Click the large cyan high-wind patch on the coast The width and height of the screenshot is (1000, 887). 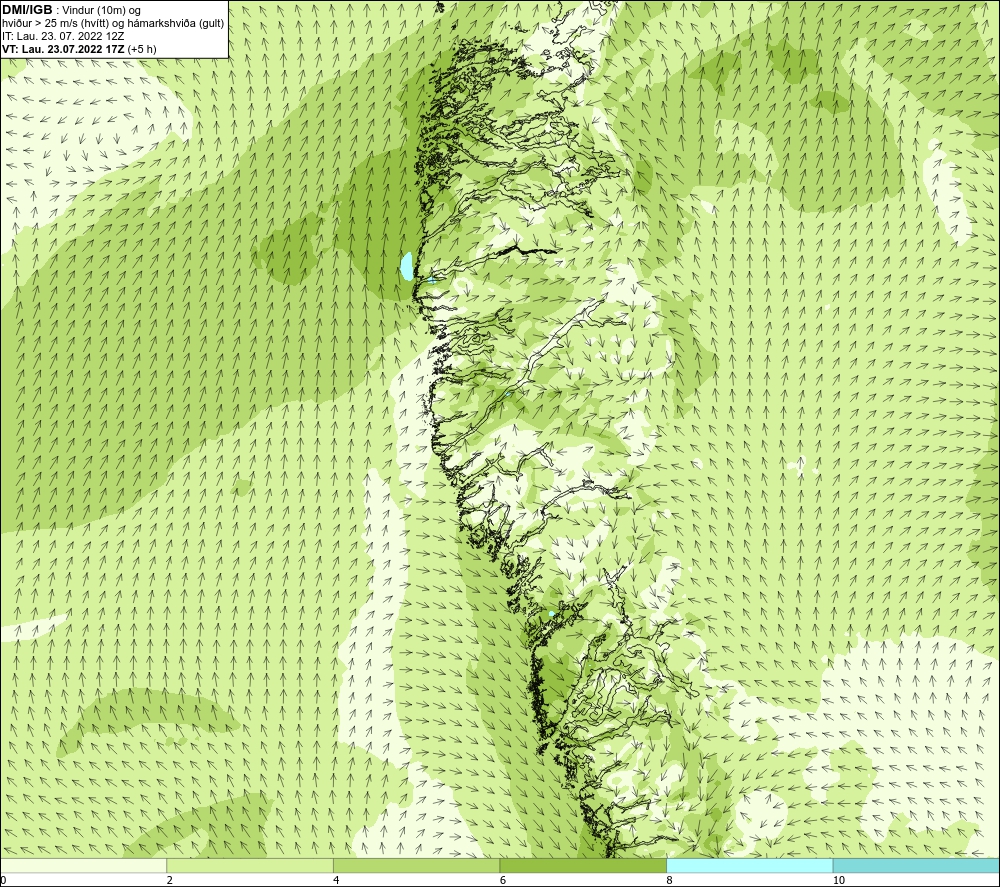click(x=406, y=266)
